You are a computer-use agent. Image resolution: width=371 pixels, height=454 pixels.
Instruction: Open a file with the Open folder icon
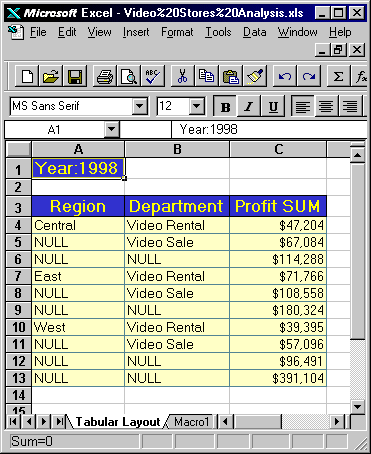pos(51,76)
